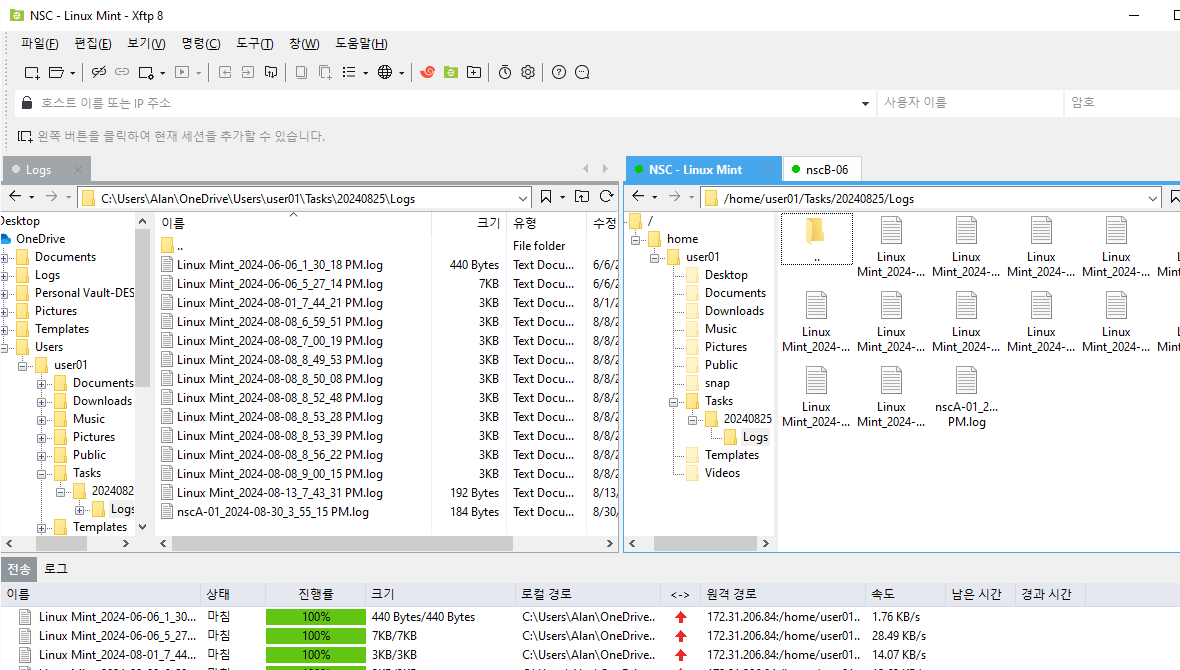
Task: Open the 편집(E) menu
Action: 93,44
